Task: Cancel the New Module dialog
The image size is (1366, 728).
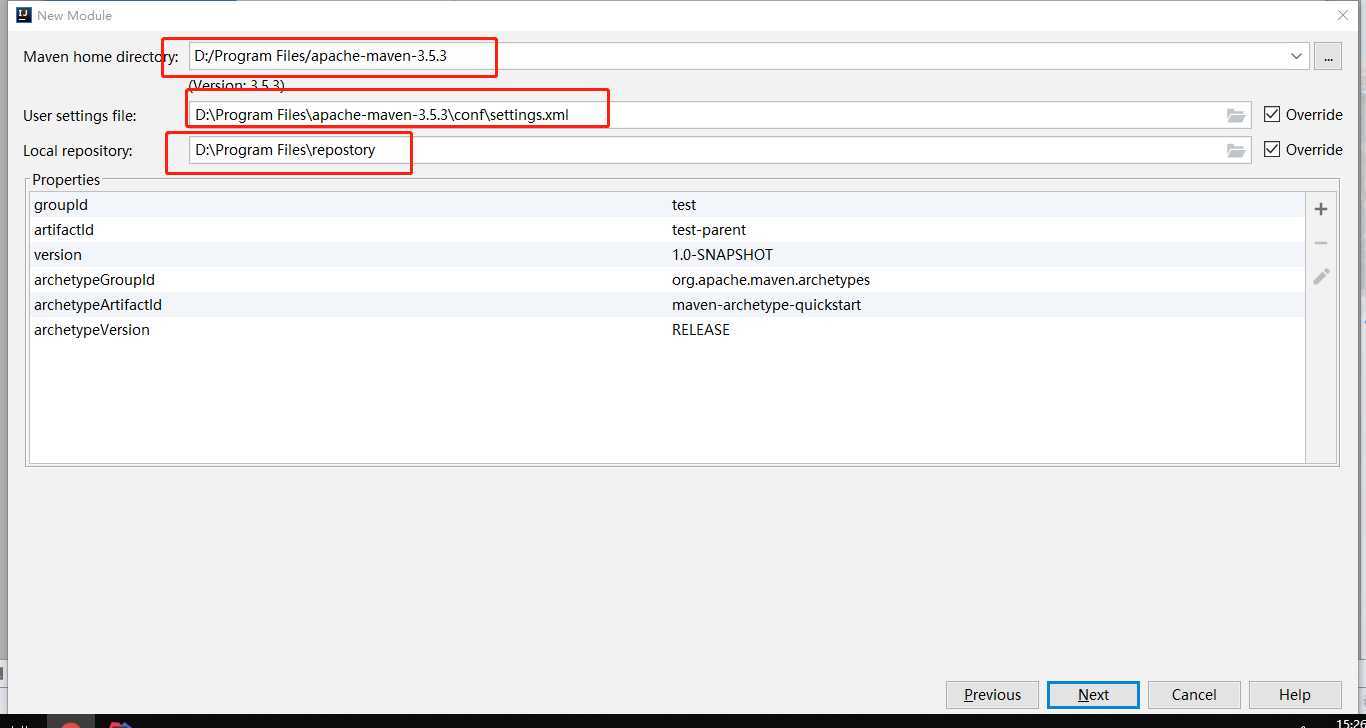Action: click(1194, 695)
